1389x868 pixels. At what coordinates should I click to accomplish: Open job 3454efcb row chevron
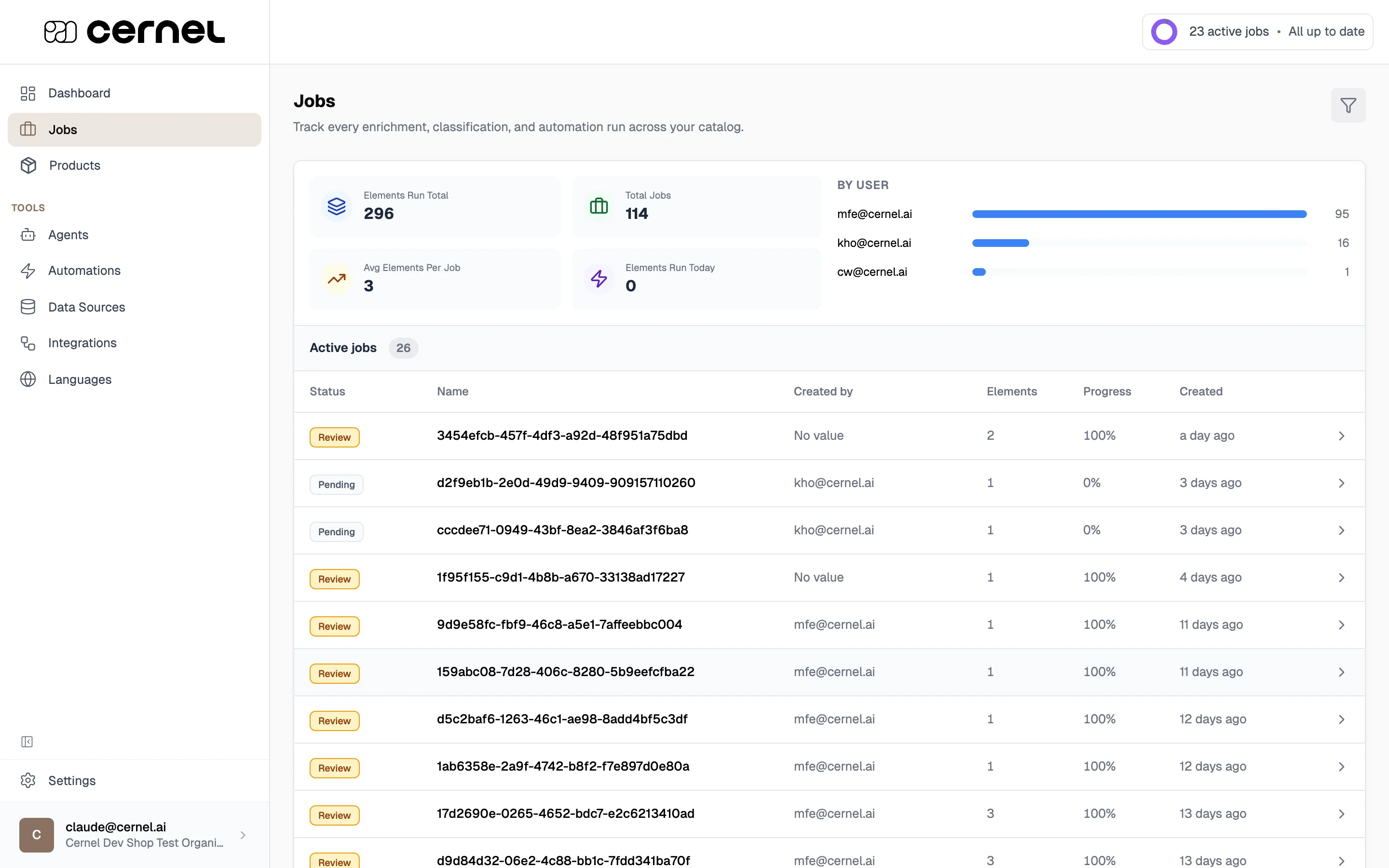click(1341, 436)
